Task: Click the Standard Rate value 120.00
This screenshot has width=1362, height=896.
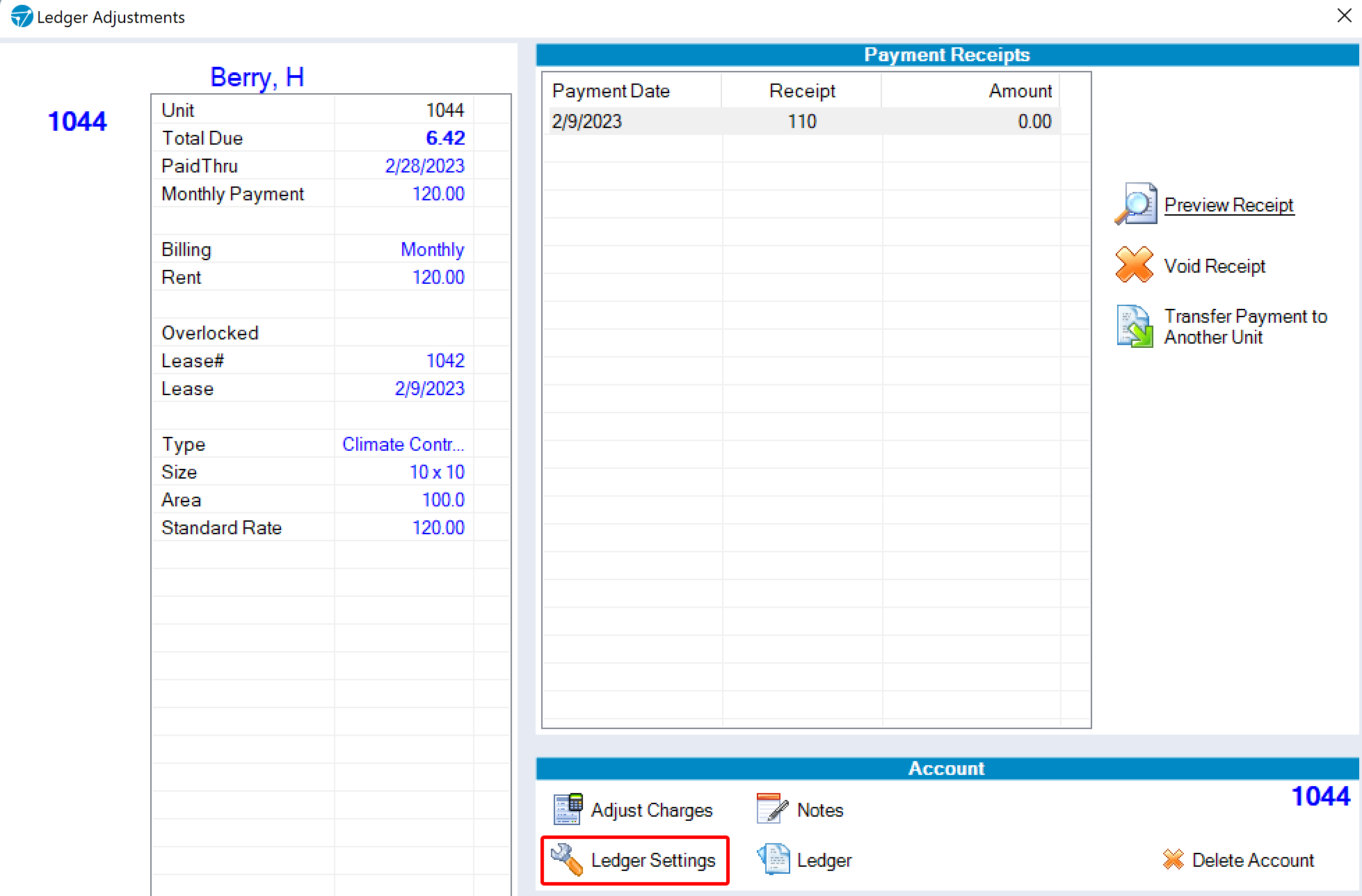Action: point(438,527)
